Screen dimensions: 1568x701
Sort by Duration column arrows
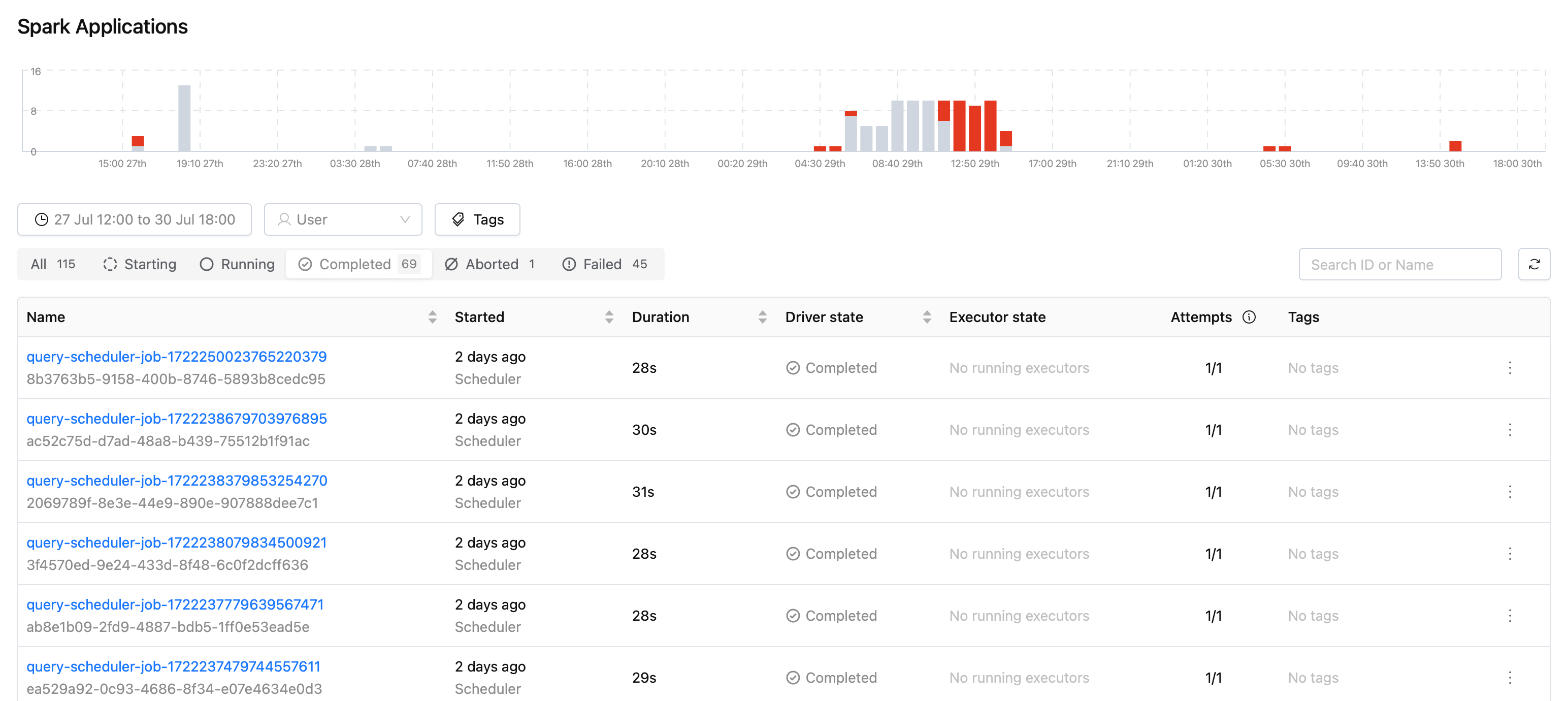[x=762, y=317]
